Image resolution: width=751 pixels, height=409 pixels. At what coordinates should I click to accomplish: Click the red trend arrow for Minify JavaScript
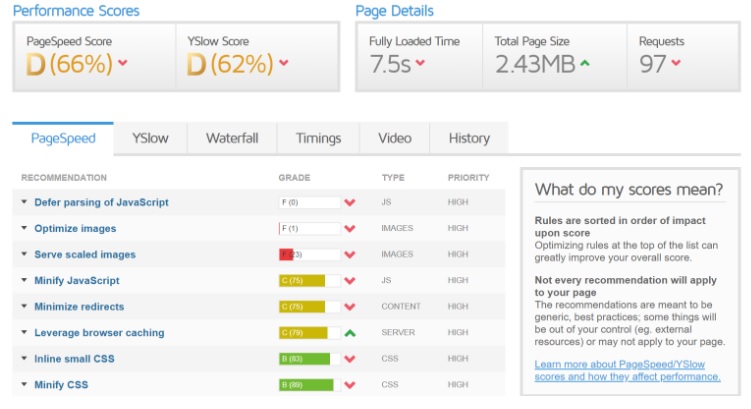(350, 281)
